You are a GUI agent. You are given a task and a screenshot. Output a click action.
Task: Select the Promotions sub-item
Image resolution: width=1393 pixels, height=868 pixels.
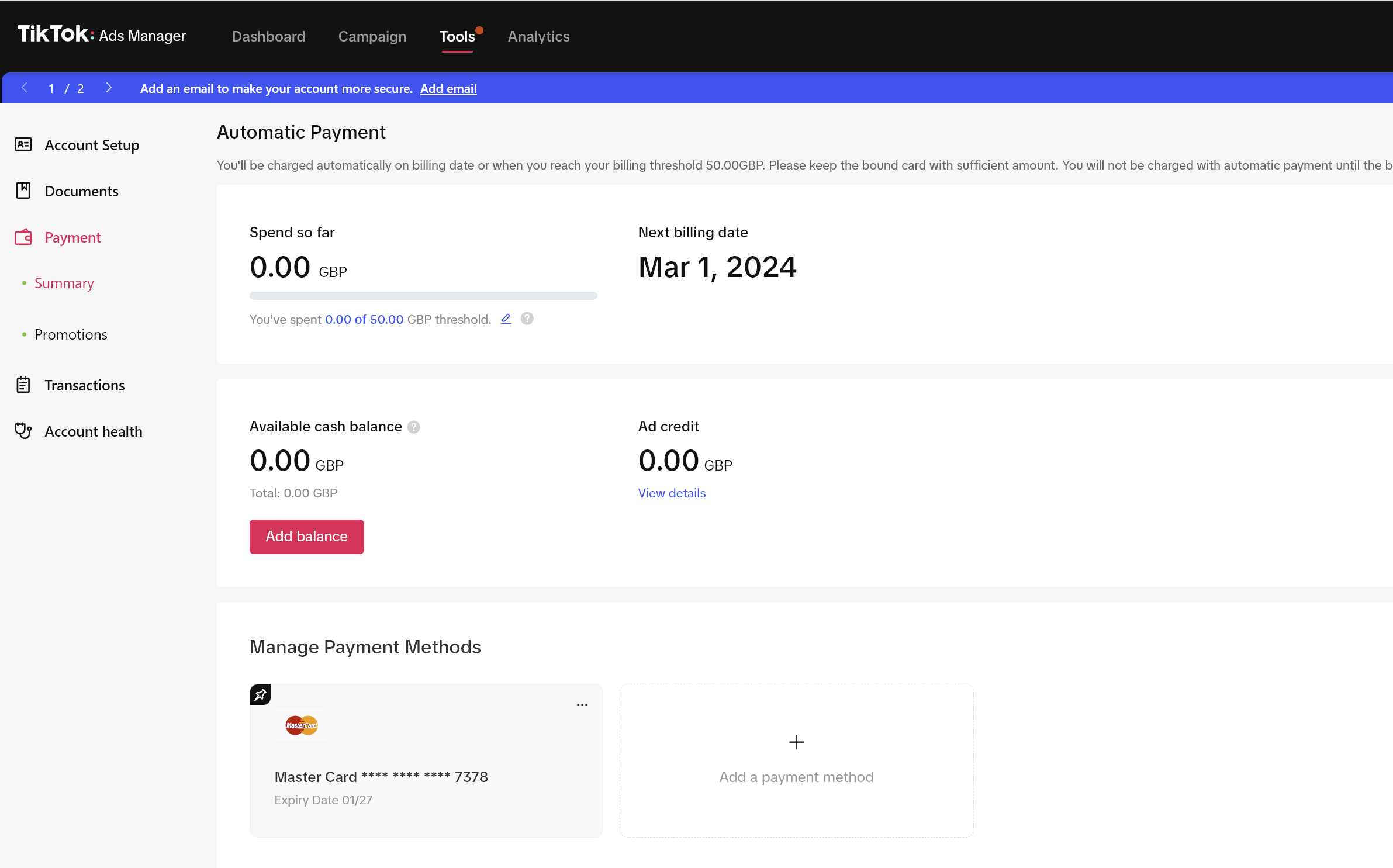point(71,334)
